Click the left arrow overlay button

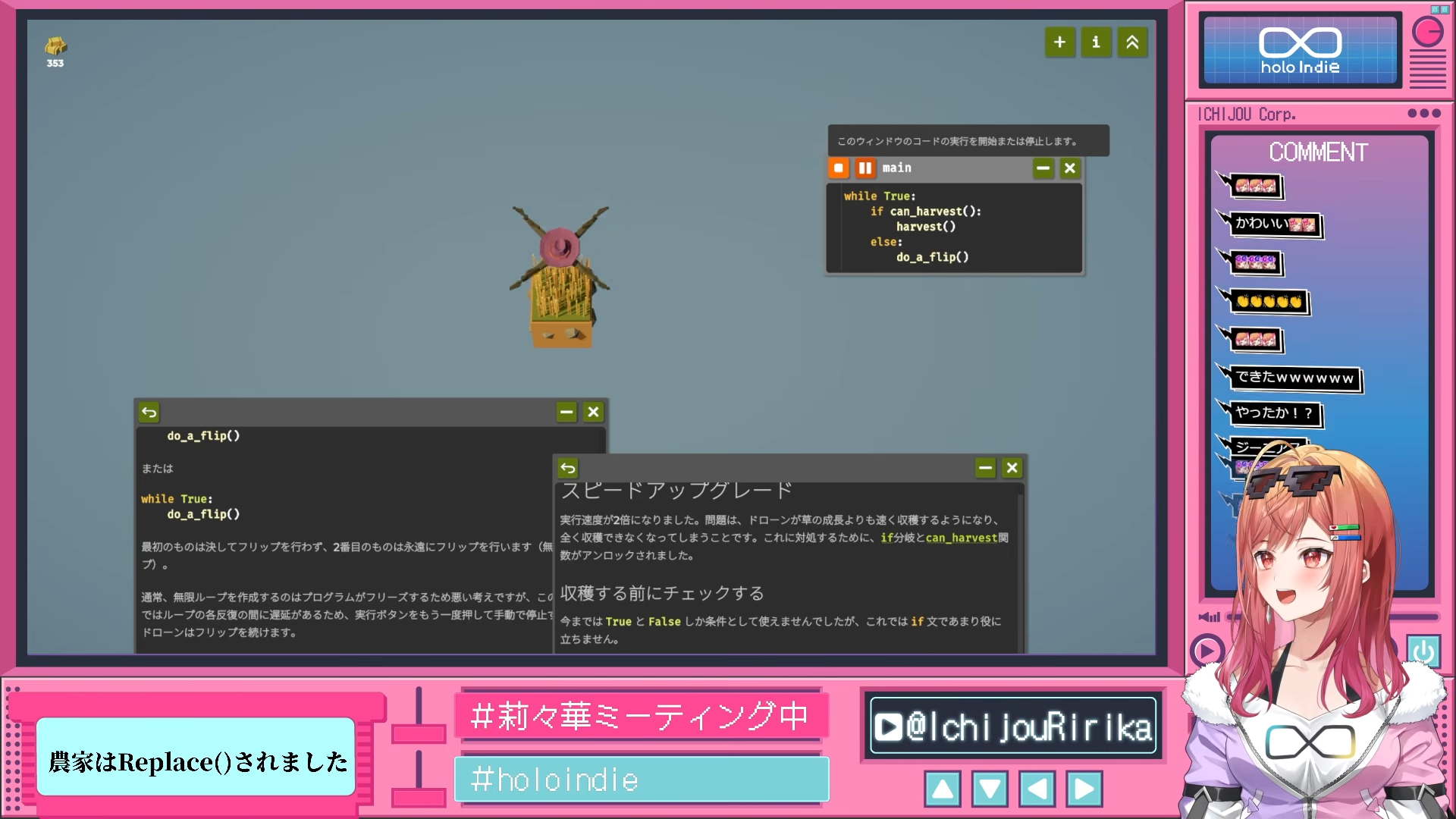pyautogui.click(x=1037, y=789)
